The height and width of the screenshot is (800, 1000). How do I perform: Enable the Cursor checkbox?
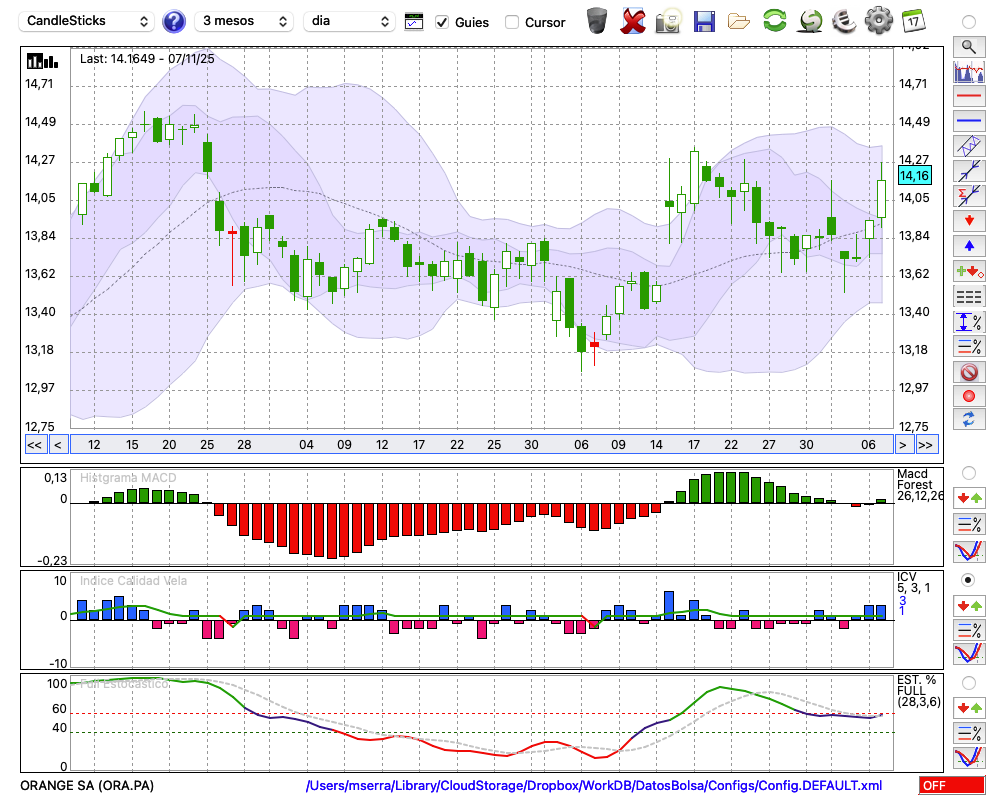[512, 22]
